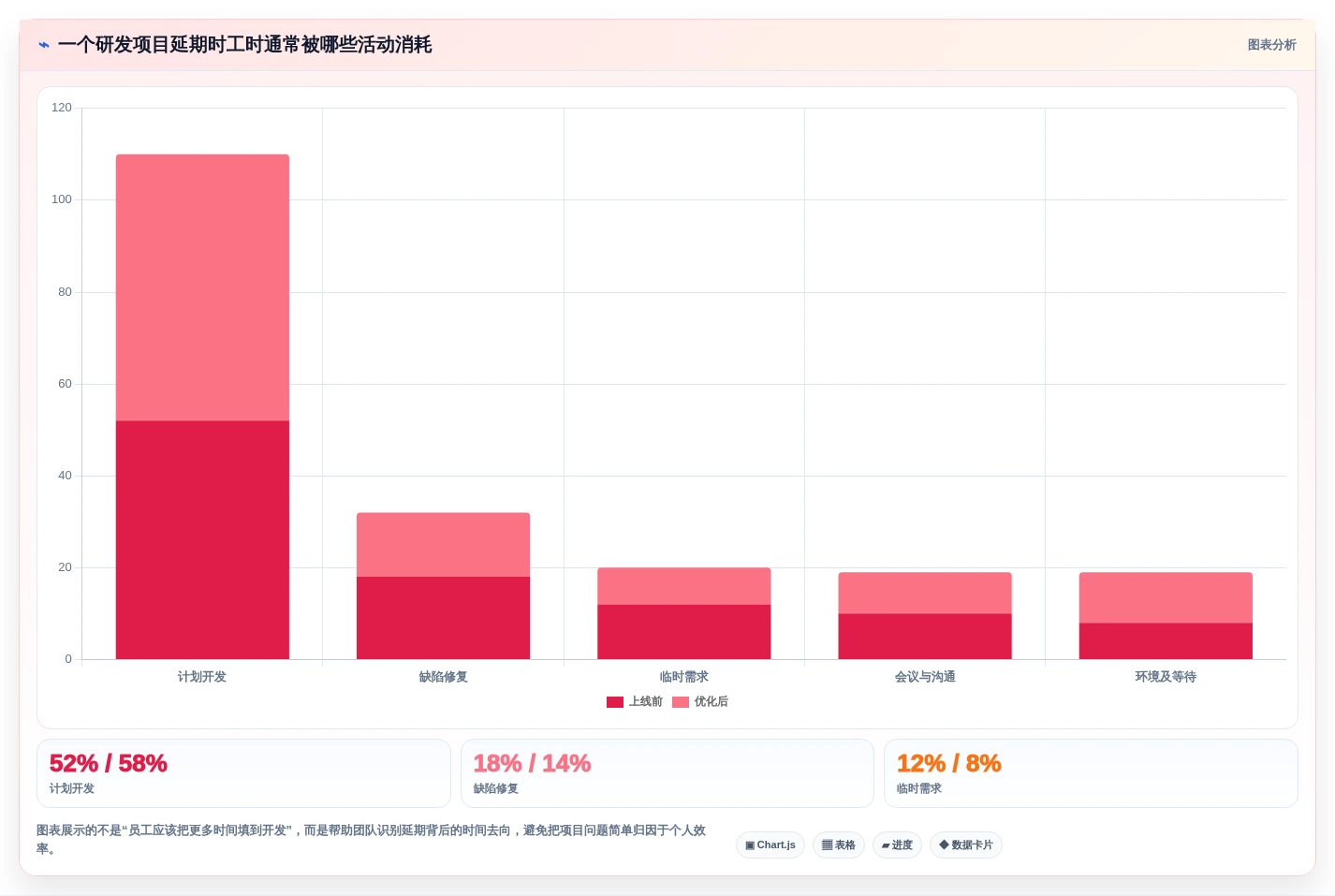Click the 100 y-axis tick label
Screen dimensions: 1335x896
coord(62,199)
